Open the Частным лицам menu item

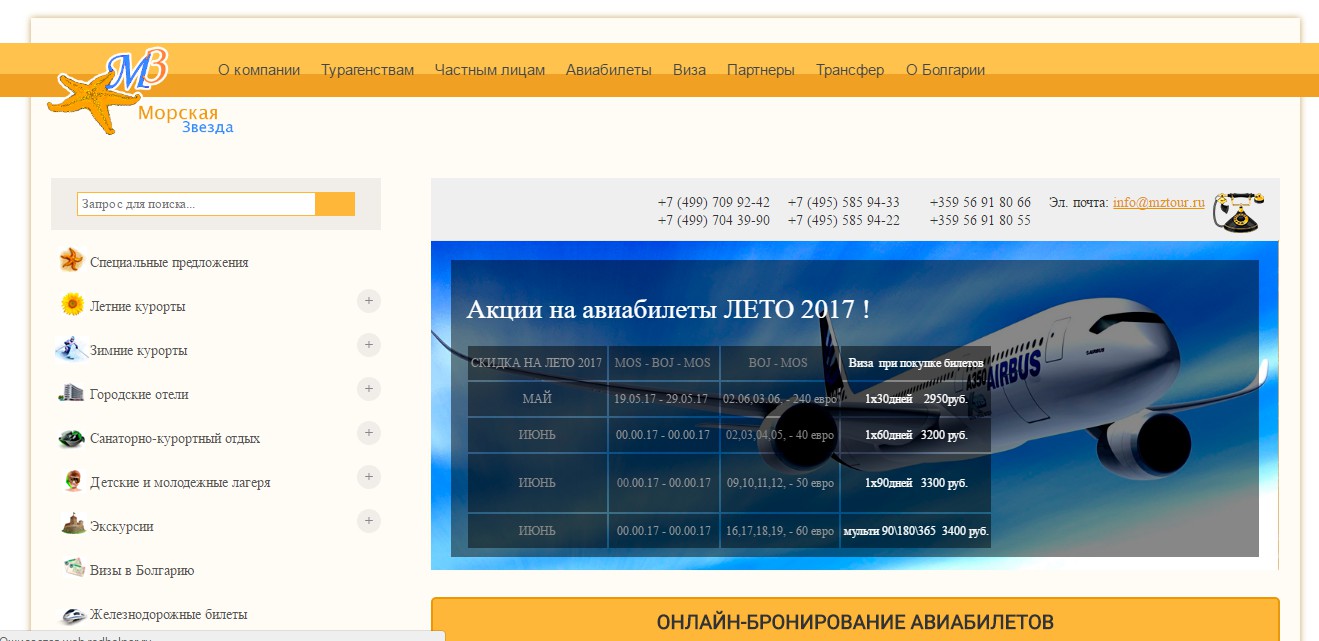coord(490,70)
